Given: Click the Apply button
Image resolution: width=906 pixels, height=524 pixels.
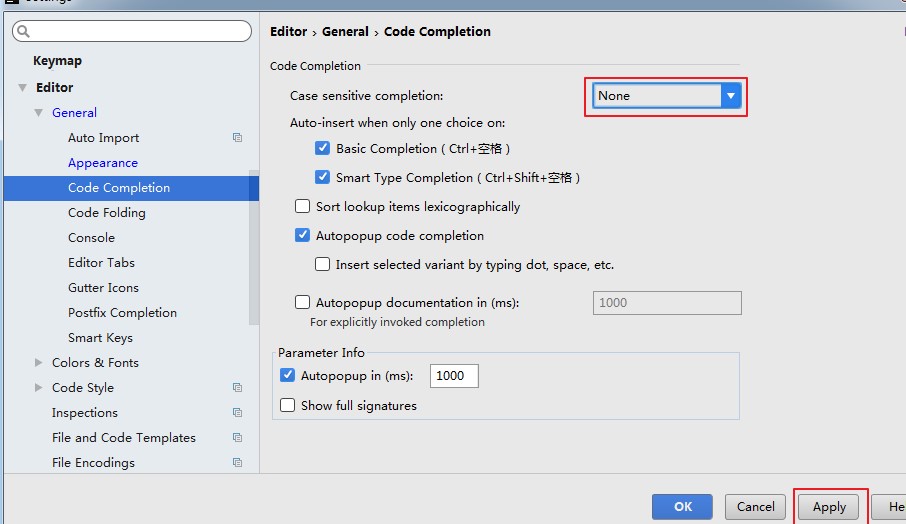Looking at the screenshot, I should coord(829,507).
